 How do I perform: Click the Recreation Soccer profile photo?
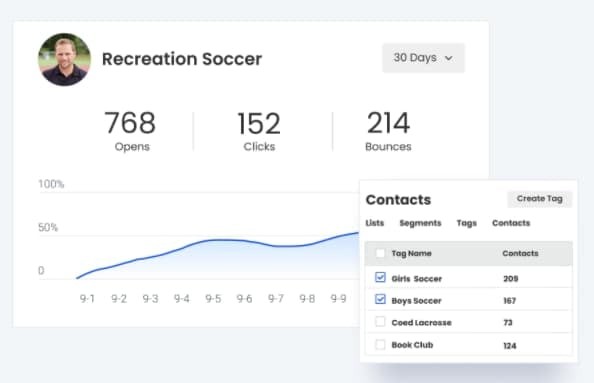(x=64, y=59)
